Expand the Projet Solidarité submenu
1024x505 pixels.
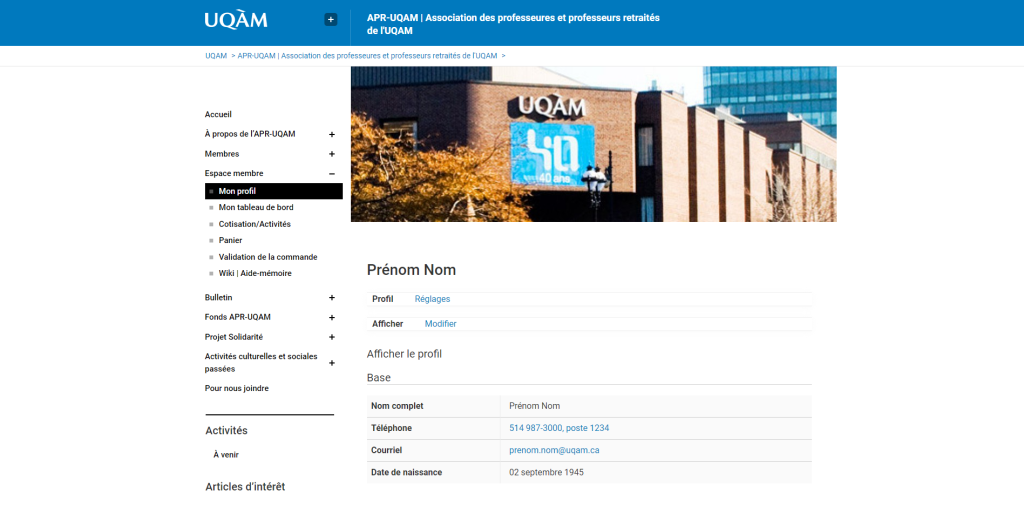point(332,337)
